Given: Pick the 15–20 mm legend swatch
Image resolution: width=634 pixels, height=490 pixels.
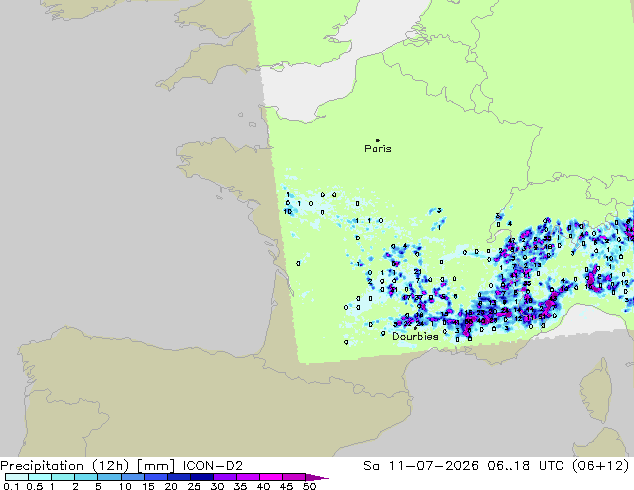Looking at the screenshot, I should coord(155,477).
